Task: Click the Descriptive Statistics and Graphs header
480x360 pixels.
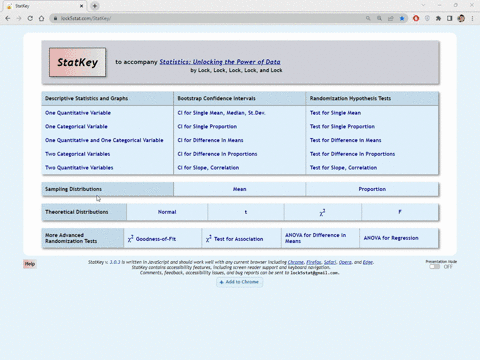Action: tap(86, 98)
